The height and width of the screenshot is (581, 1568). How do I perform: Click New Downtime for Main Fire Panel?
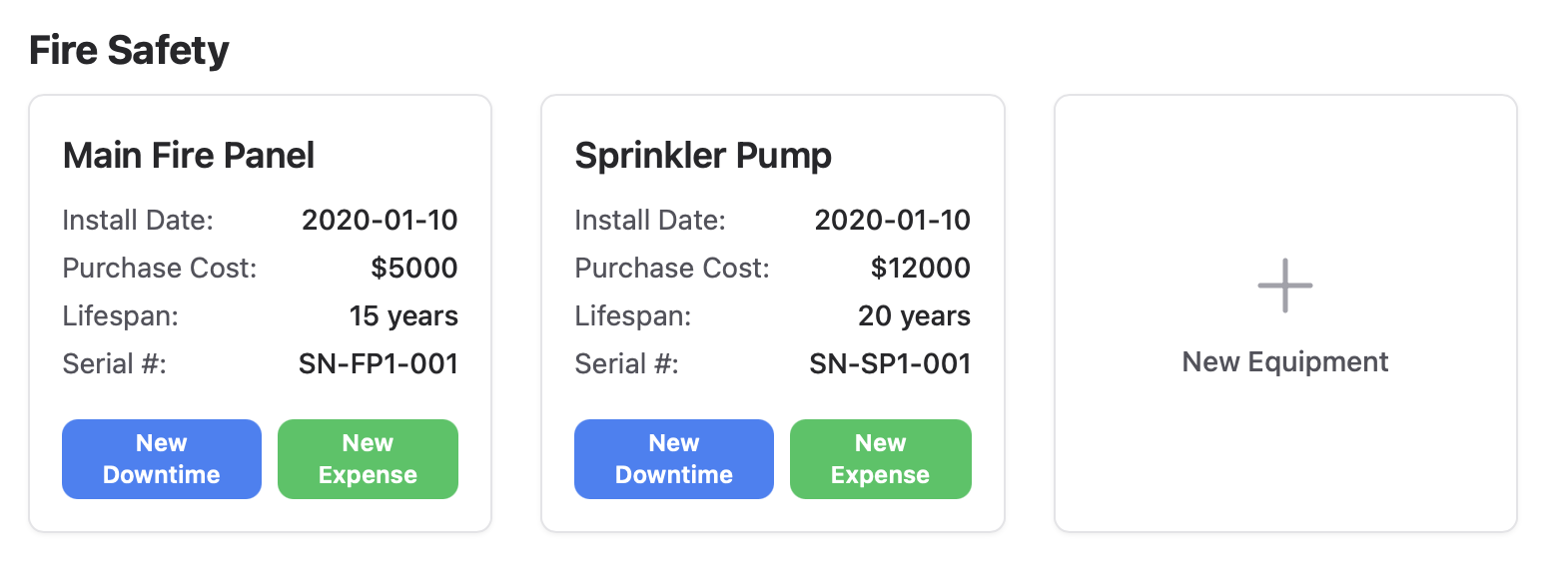click(x=162, y=459)
